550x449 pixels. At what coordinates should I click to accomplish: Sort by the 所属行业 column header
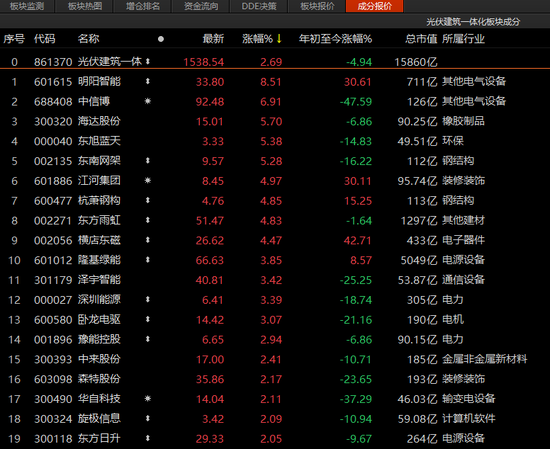coord(463,39)
